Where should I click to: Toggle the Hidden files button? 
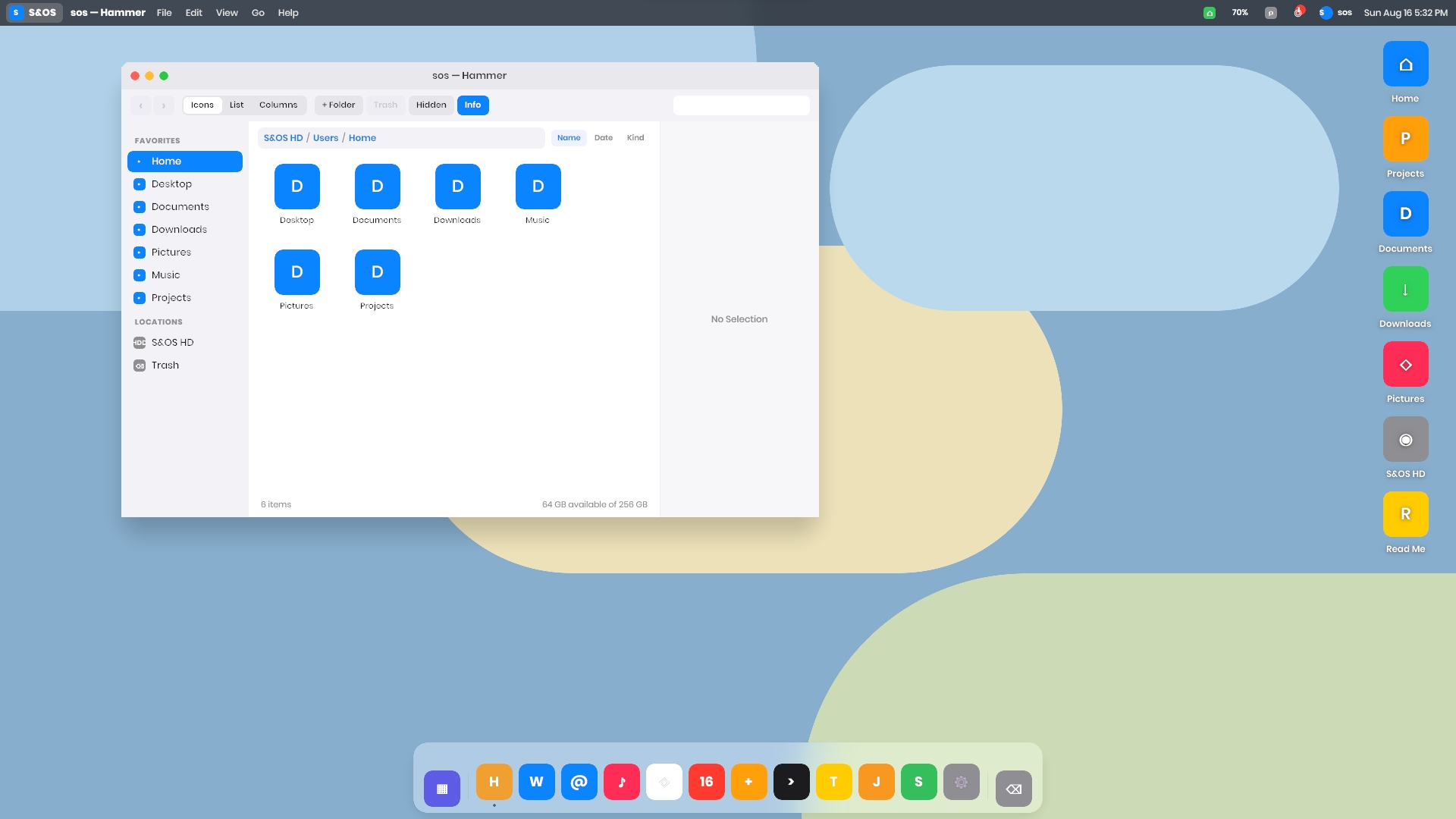(431, 105)
